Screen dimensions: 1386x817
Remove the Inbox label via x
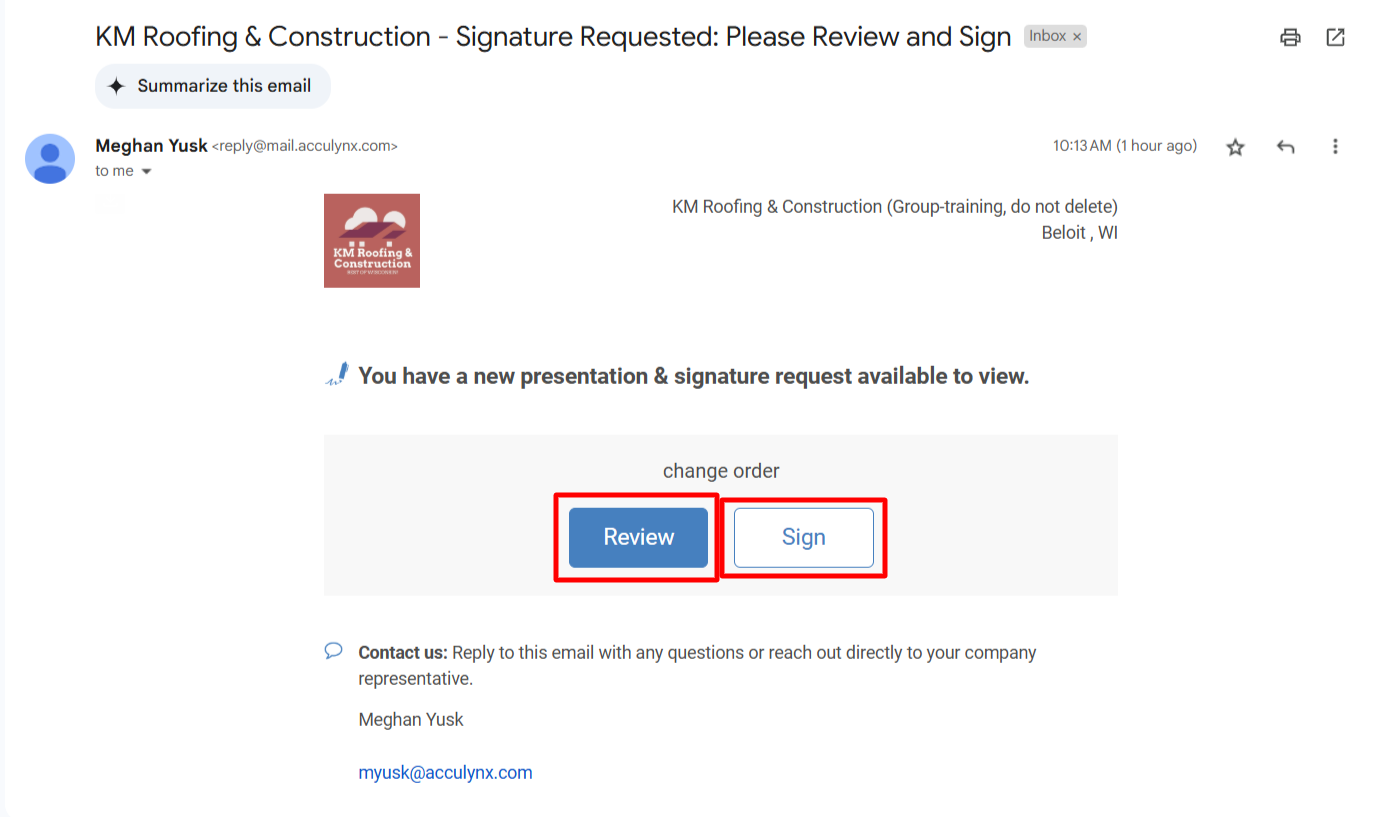pos(1077,36)
